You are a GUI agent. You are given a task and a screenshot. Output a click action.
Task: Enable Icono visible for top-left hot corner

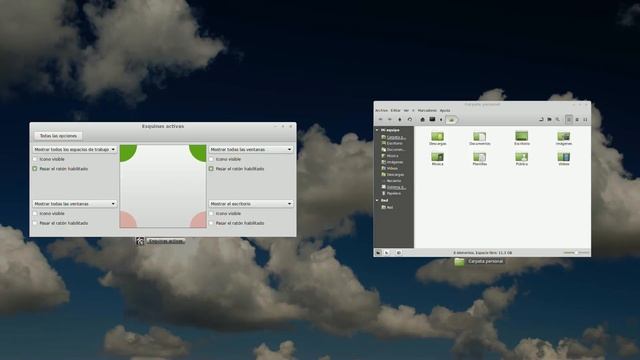pyautogui.click(x=35, y=159)
